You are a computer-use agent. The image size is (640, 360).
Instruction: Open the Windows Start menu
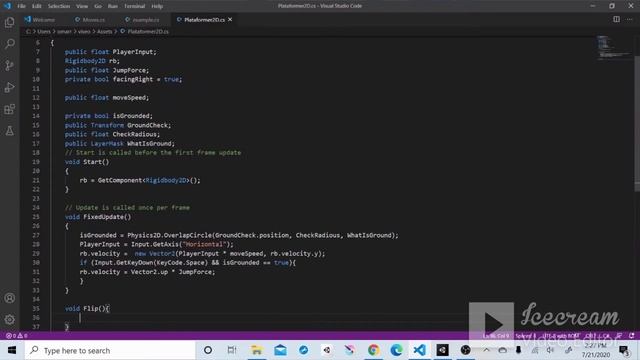(x=12, y=350)
